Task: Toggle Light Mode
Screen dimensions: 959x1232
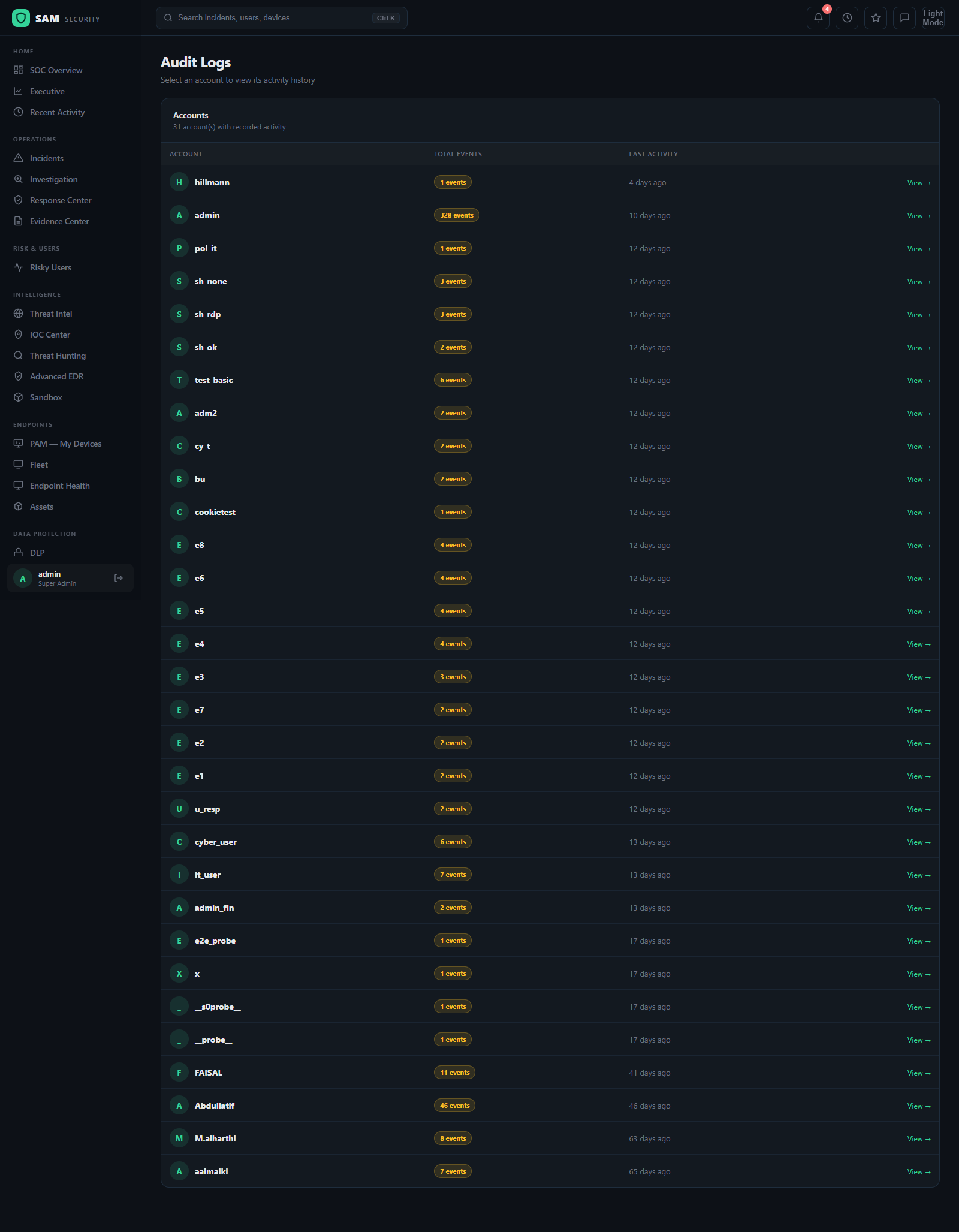Action: [x=933, y=18]
